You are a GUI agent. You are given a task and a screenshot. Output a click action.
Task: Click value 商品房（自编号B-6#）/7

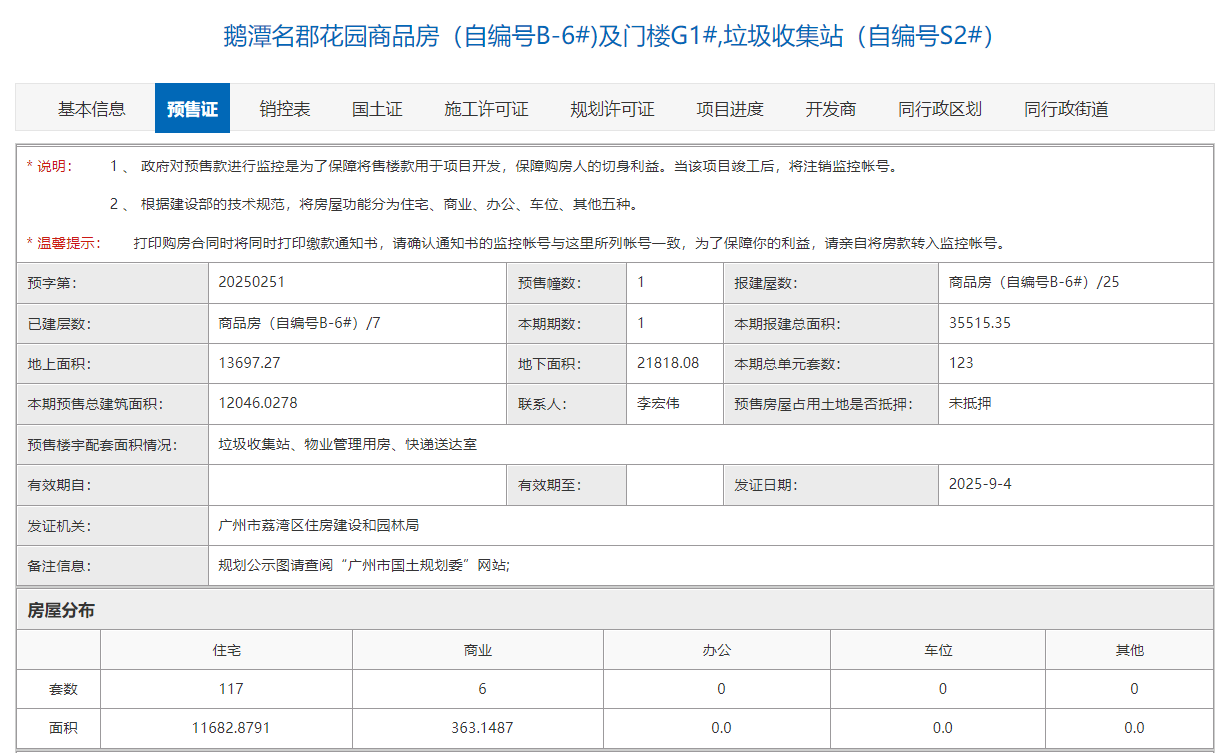click(299, 323)
